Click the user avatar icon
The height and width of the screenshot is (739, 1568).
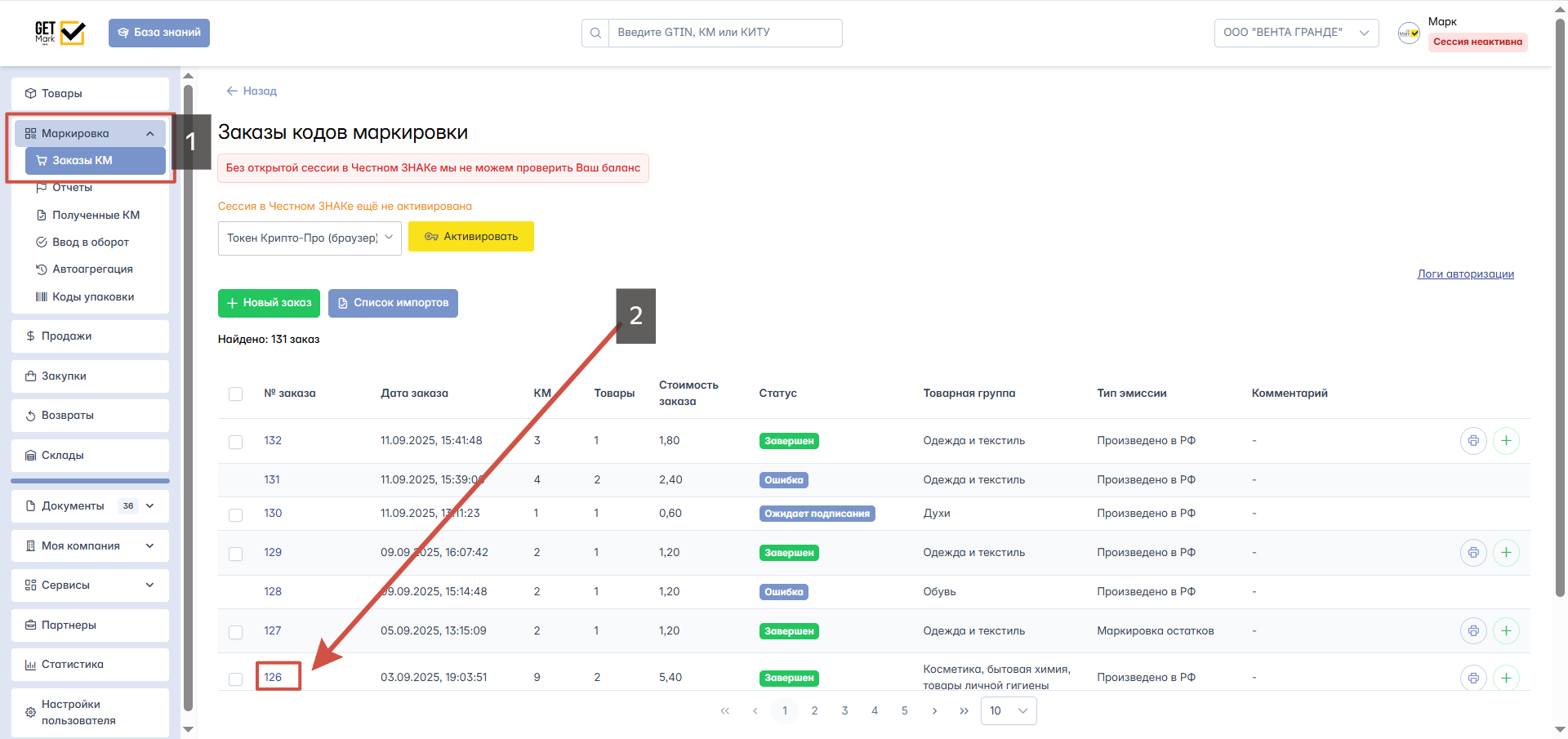point(1409,33)
